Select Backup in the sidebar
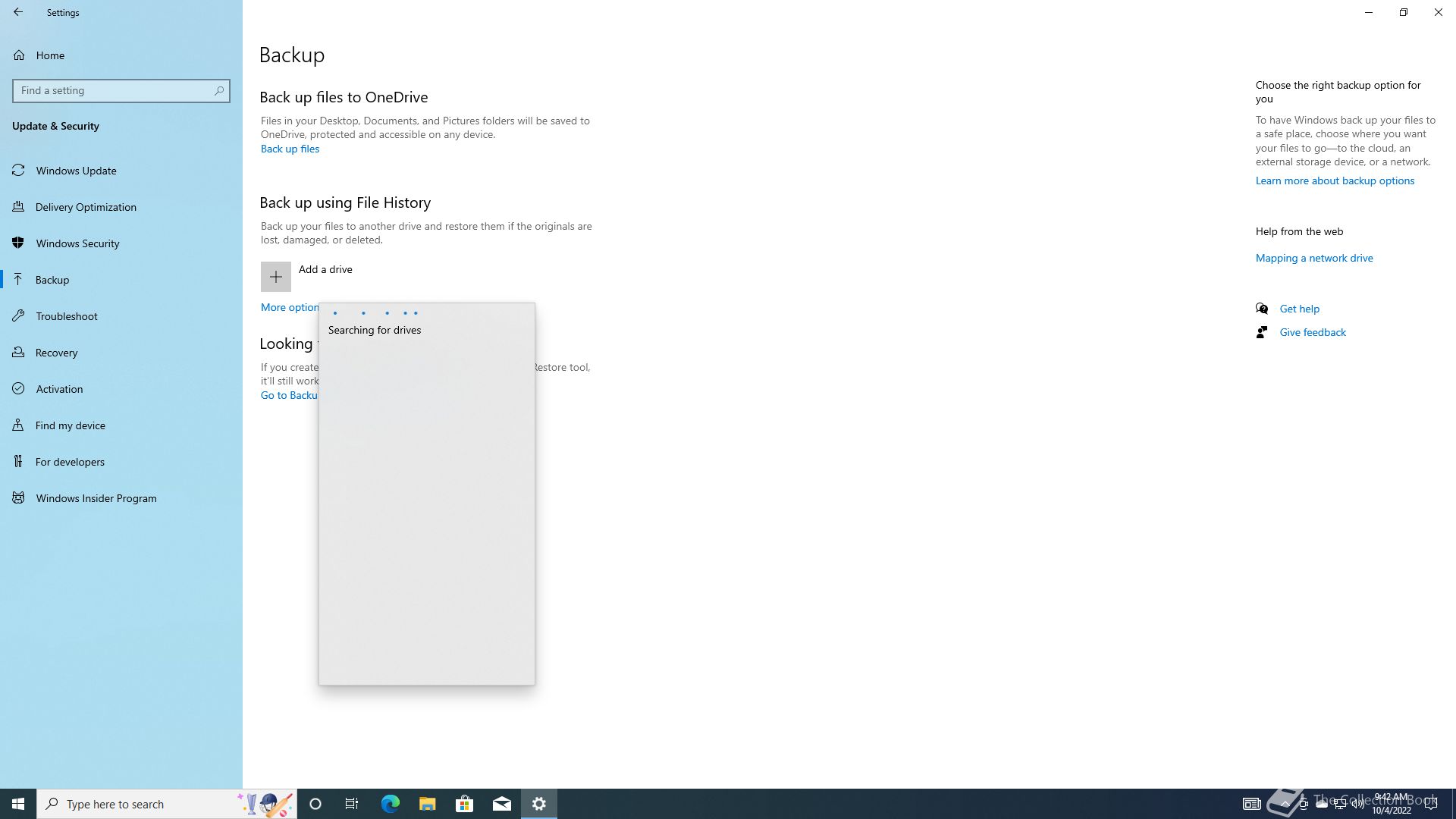This screenshot has height=819, width=1456. [x=121, y=280]
